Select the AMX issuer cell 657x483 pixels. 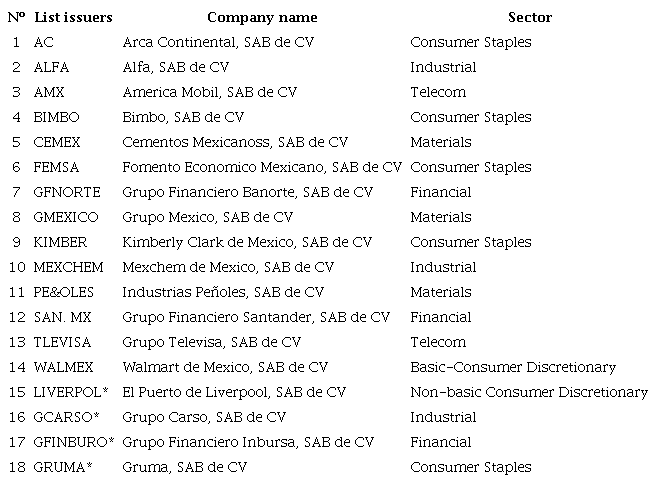click(x=48, y=92)
